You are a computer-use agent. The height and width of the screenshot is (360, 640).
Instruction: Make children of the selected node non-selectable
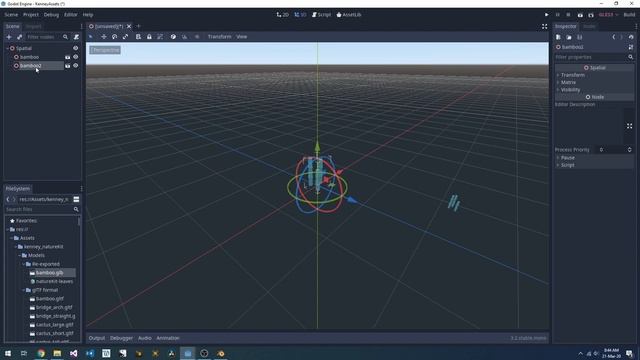[160, 37]
